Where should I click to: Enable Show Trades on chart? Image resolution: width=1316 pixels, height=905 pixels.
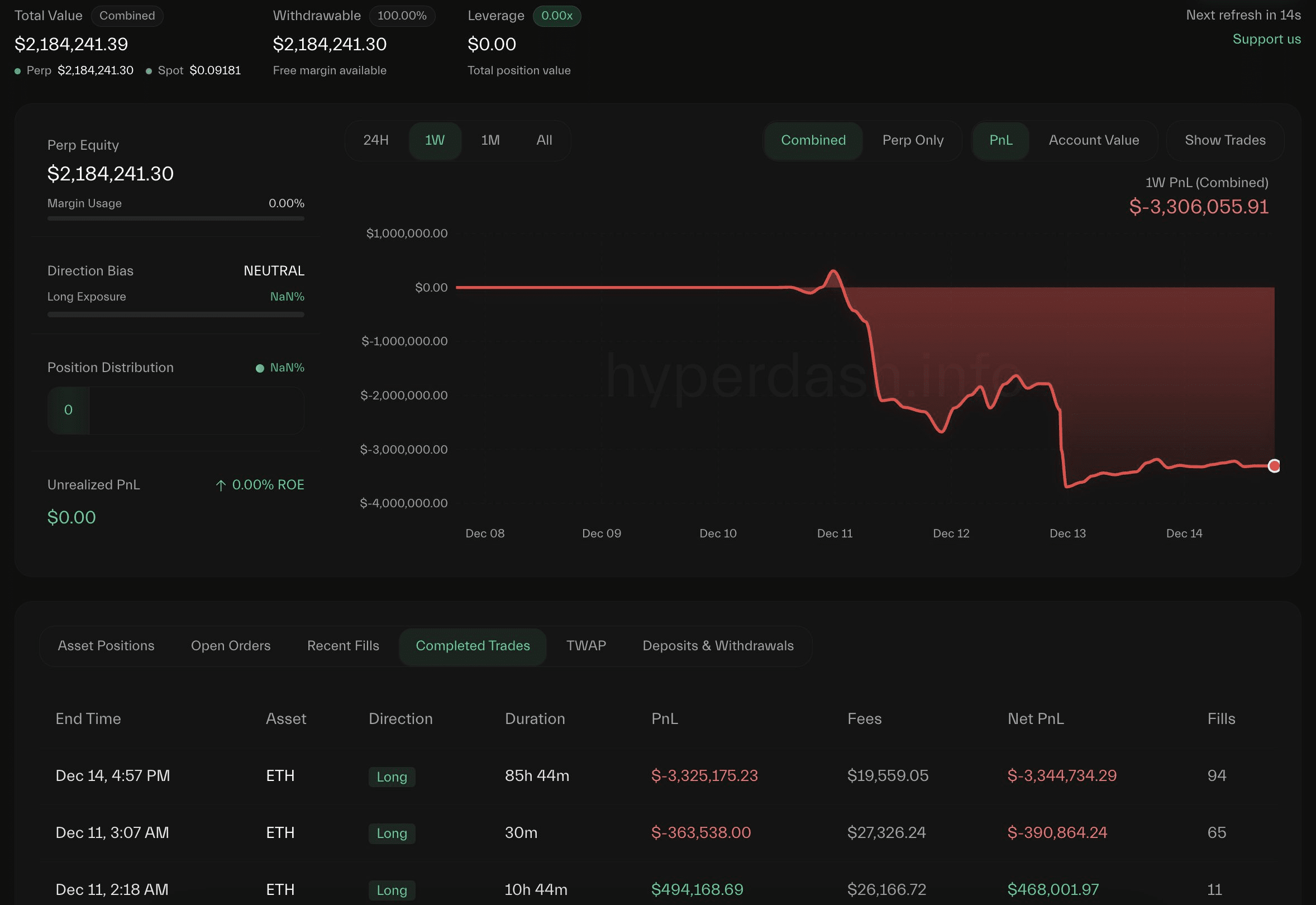[1225, 140]
